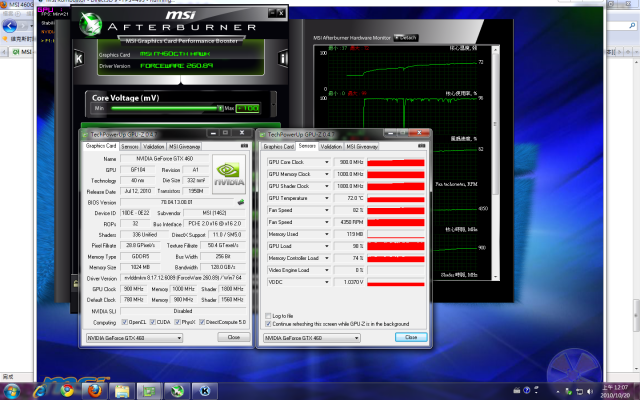Select Sensors tab in Graphics Card GPU-Z window
640x400 pixels.
pos(130,147)
